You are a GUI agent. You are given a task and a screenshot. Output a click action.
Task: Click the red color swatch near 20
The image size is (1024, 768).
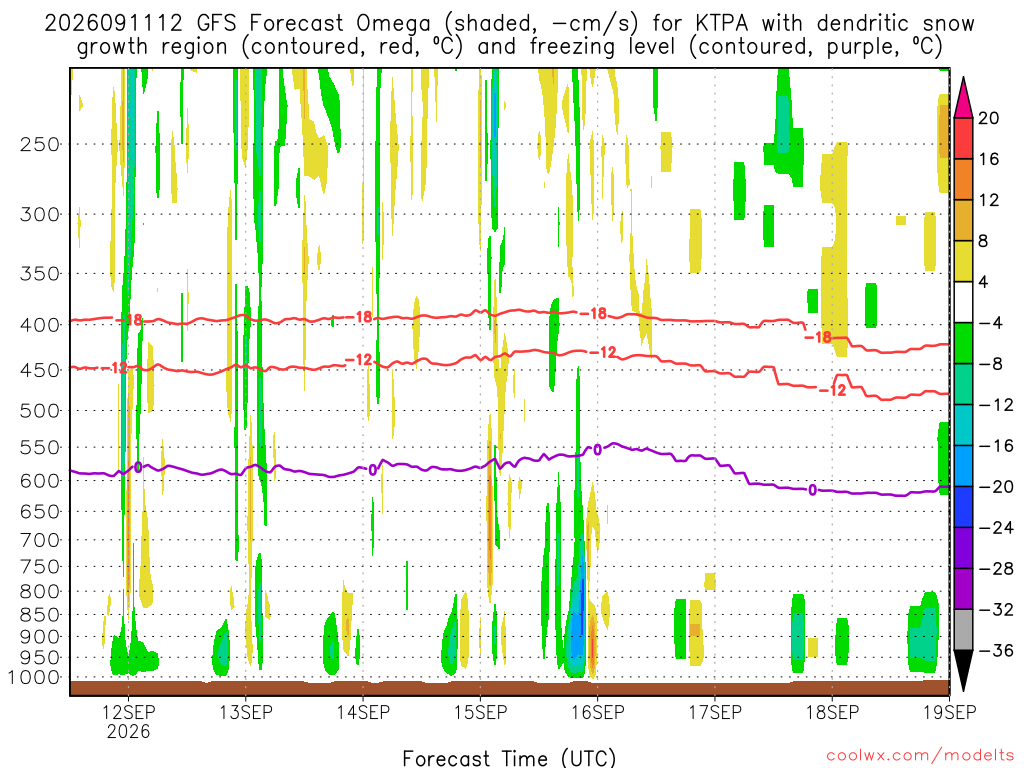[963, 138]
